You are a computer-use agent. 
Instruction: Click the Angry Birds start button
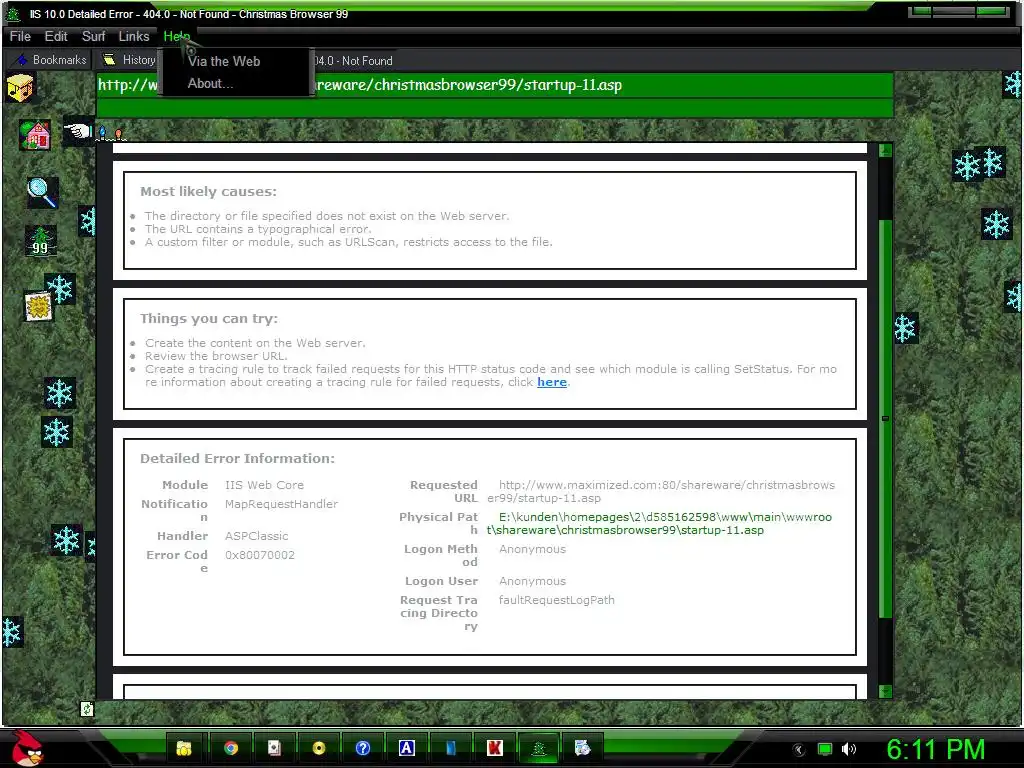(x=27, y=748)
